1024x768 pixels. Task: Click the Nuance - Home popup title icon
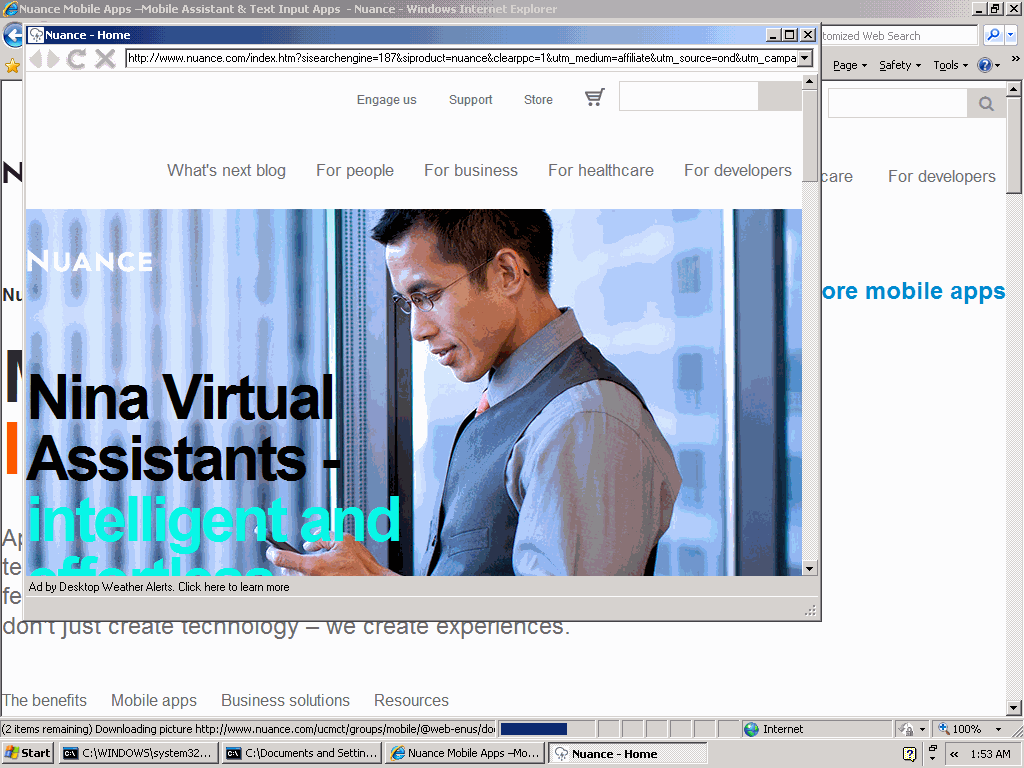pos(36,35)
